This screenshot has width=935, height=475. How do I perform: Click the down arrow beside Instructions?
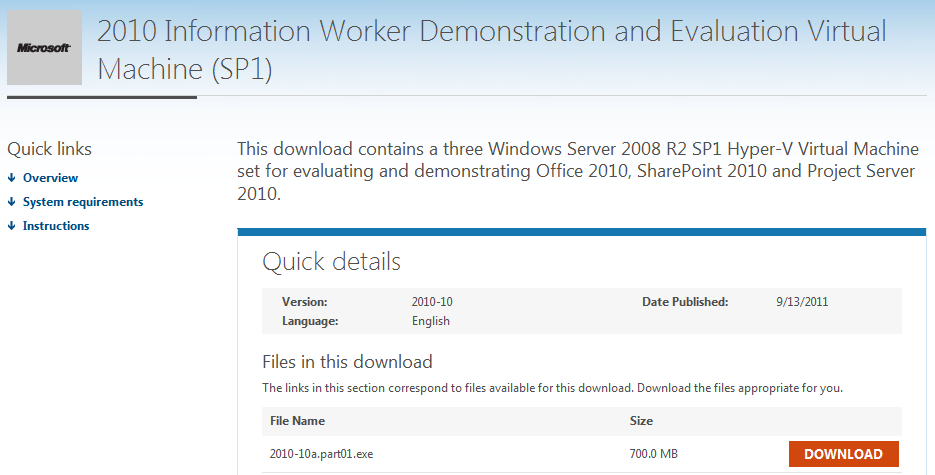tap(11, 226)
